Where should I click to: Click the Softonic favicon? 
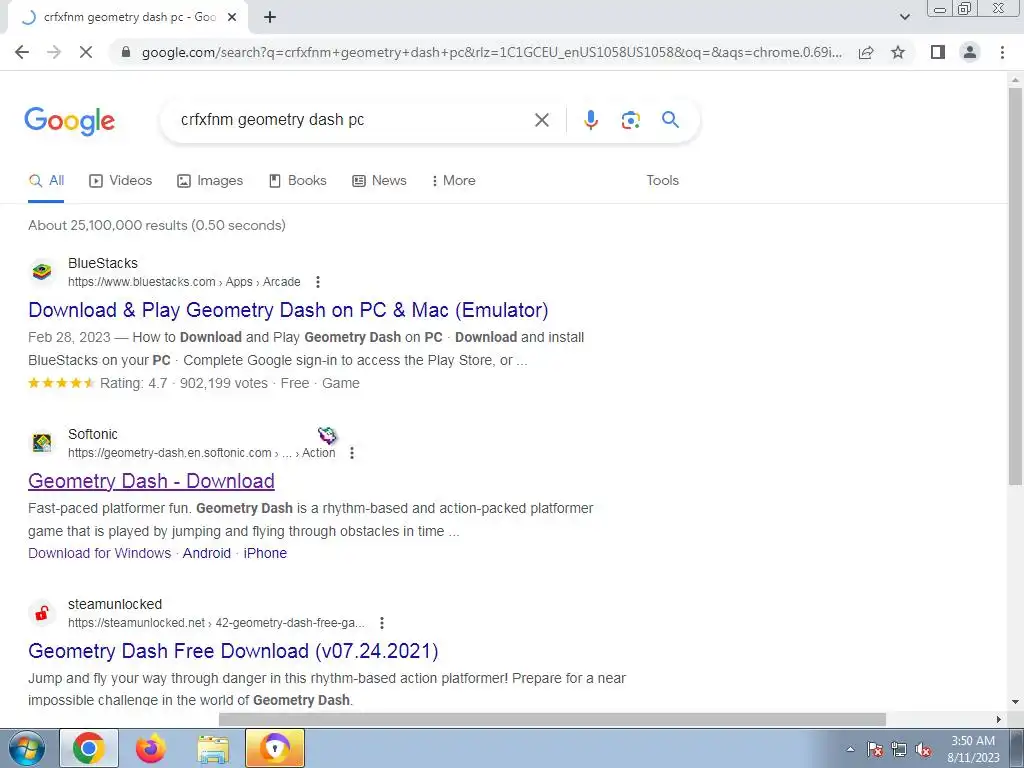click(x=42, y=442)
